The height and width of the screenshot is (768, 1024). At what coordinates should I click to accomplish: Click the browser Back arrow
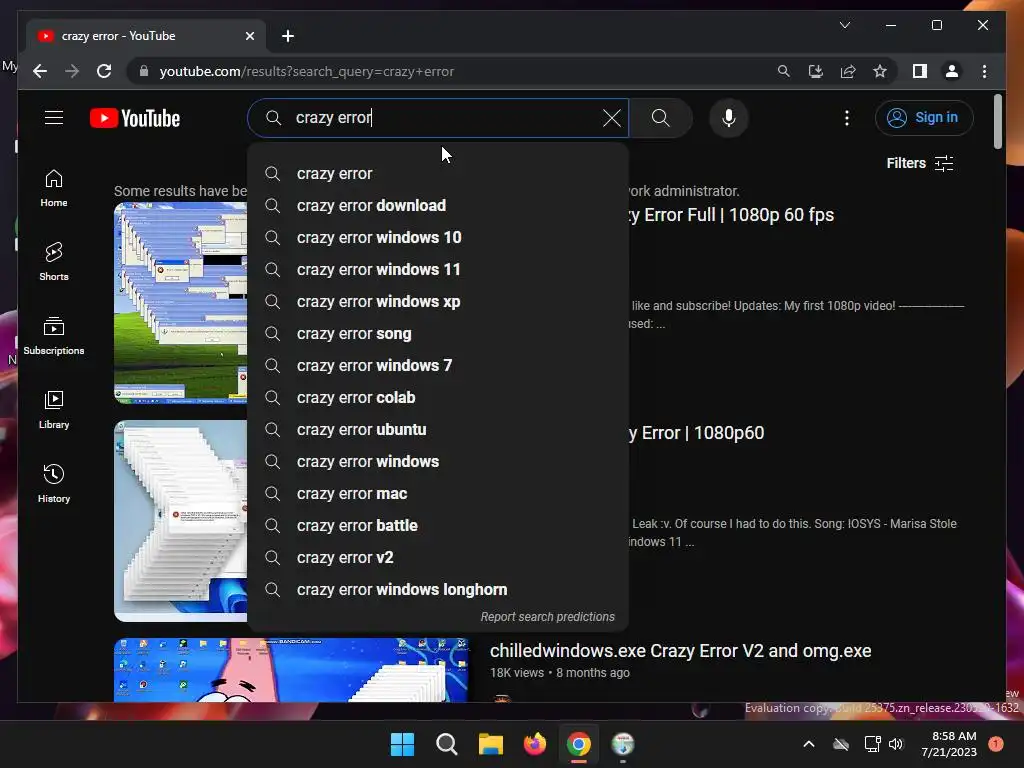[x=40, y=71]
